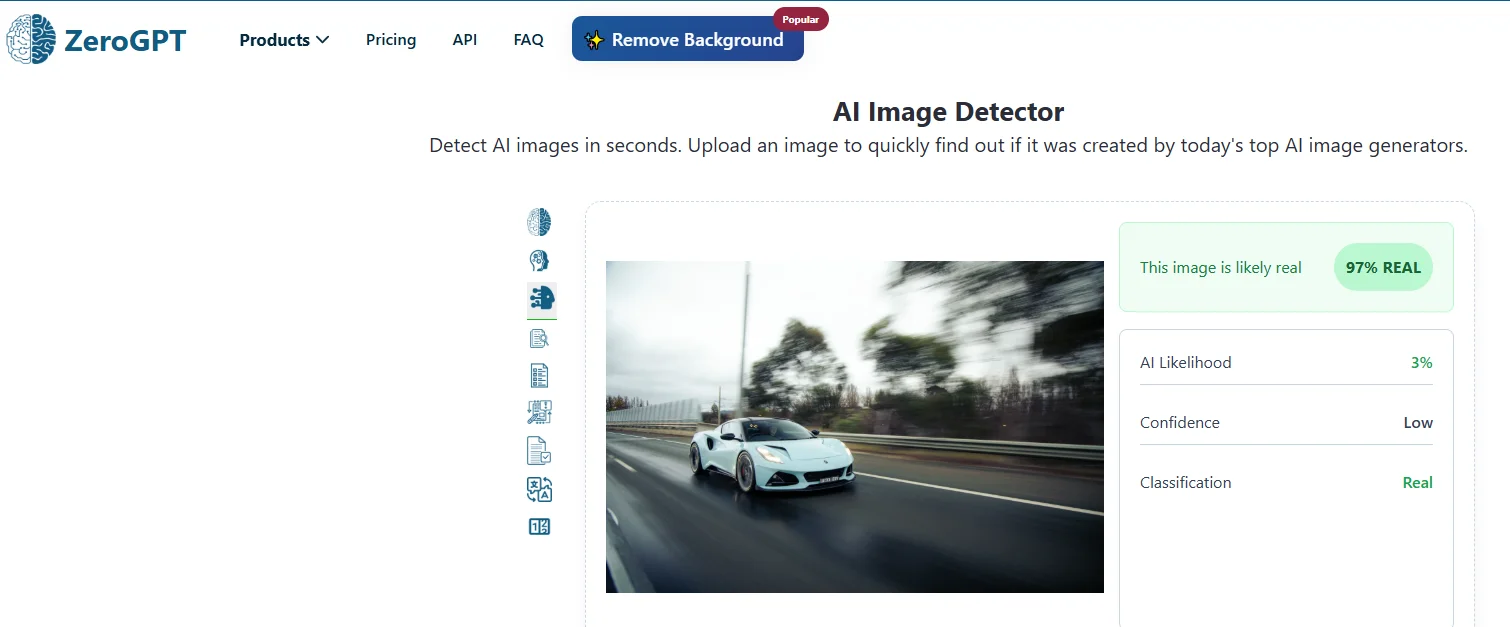Click the 97% REAL result badge
The image size is (1510, 627).
coord(1383,268)
